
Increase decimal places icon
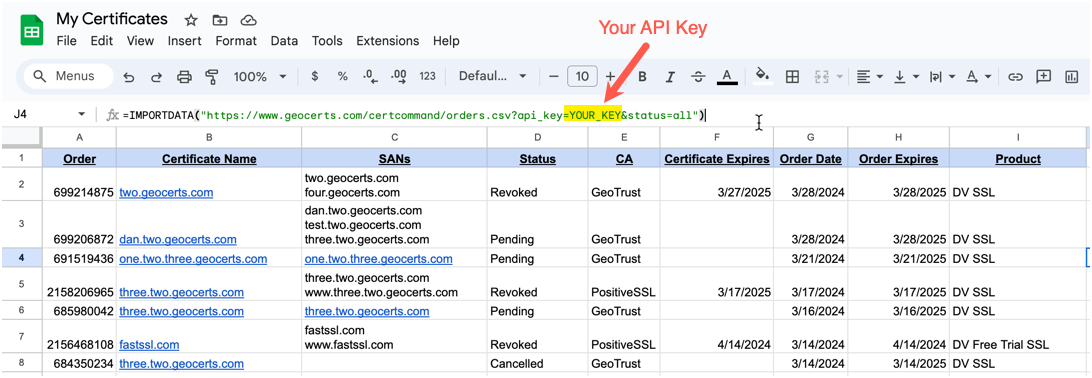[399, 77]
